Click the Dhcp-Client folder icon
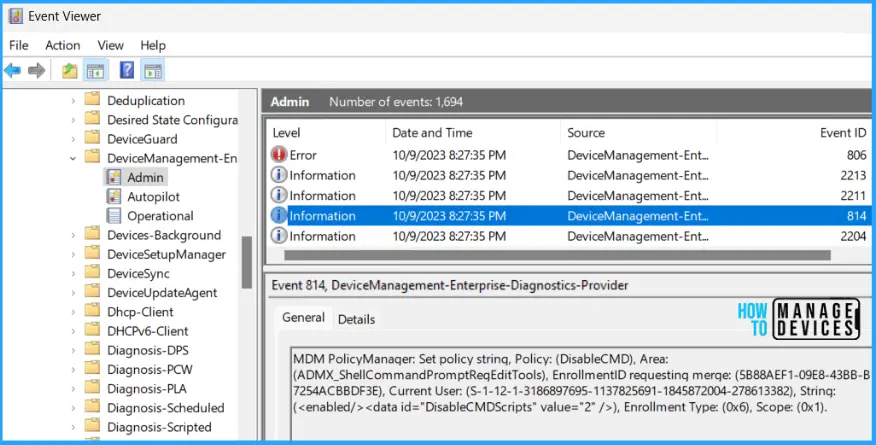Screen dimensions: 876x445 [x=92, y=311]
